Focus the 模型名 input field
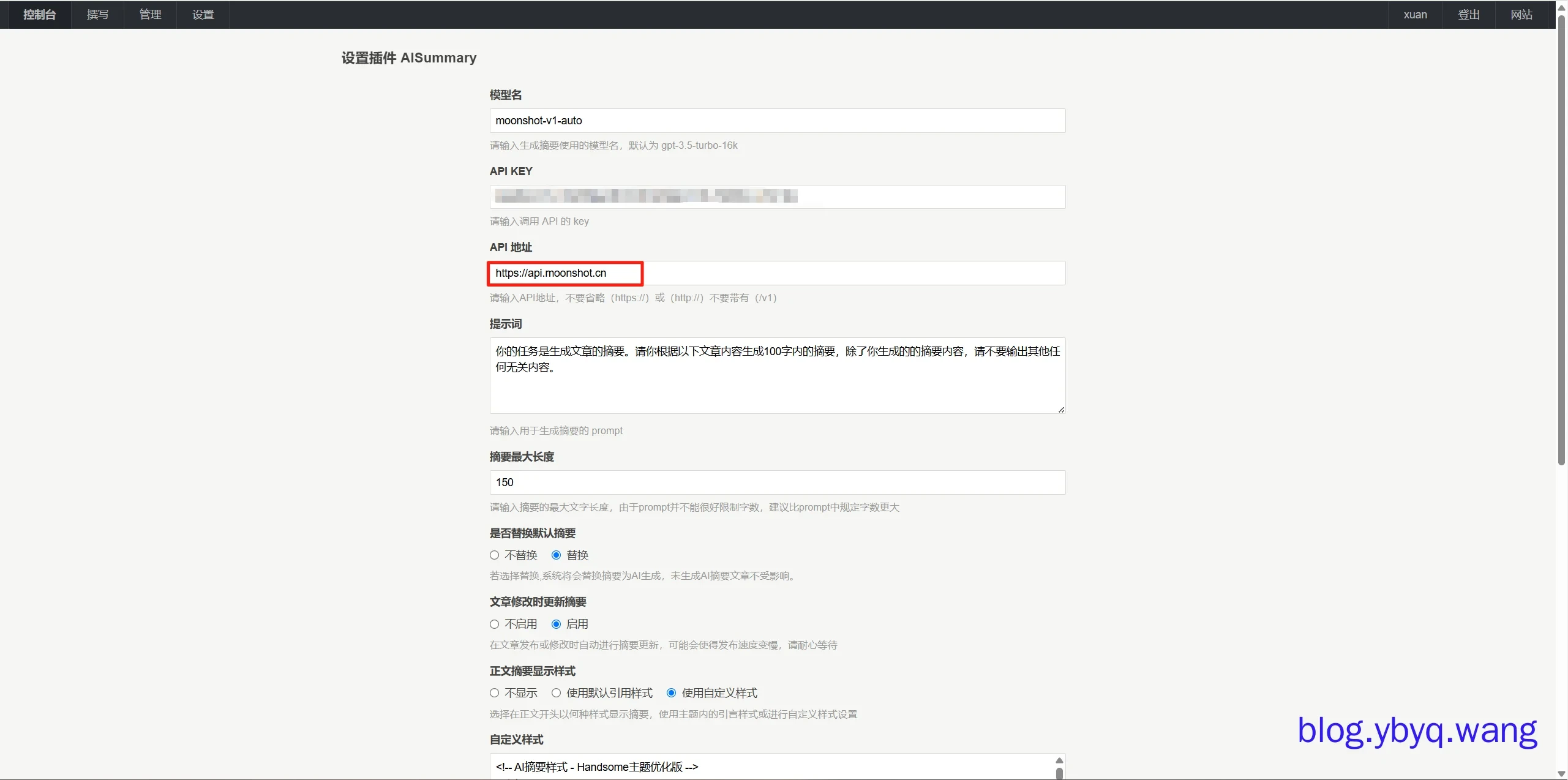 point(778,121)
